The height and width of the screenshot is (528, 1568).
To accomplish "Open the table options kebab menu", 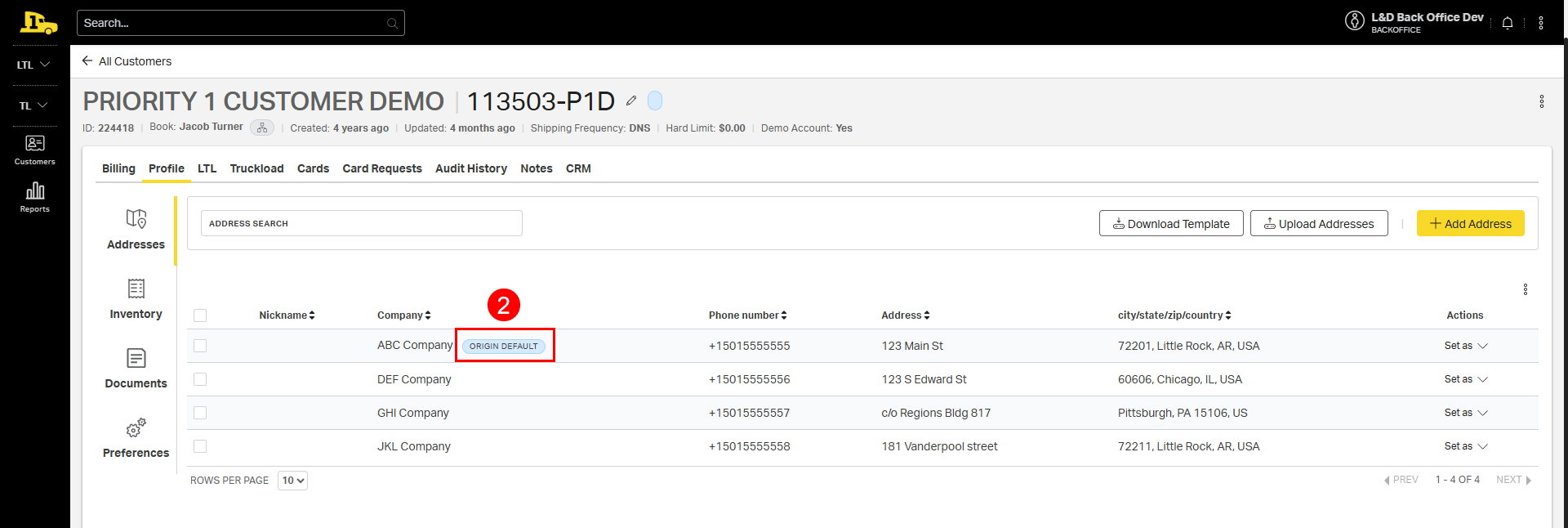I will coord(1526,289).
